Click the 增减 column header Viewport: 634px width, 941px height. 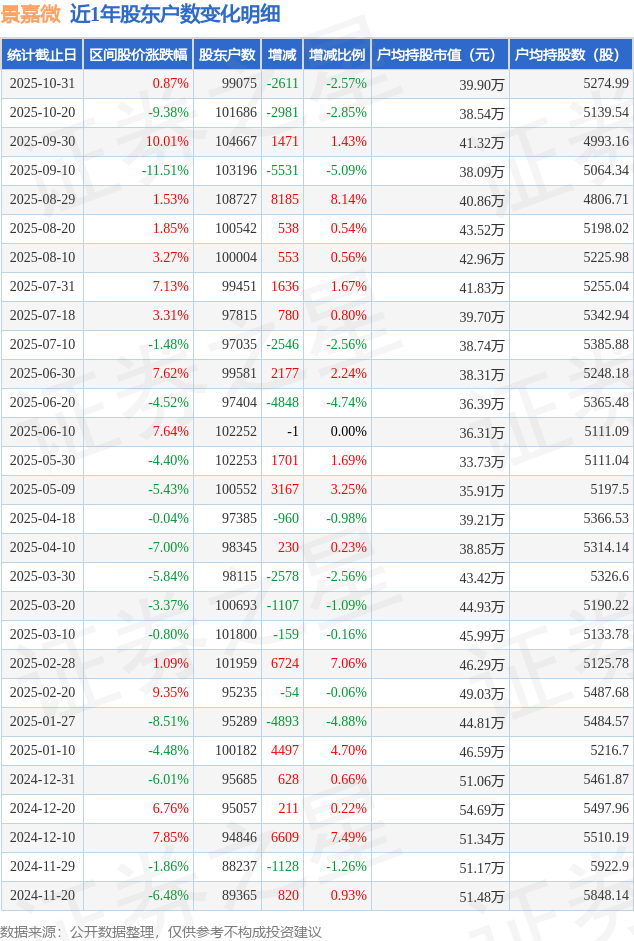pos(282,55)
